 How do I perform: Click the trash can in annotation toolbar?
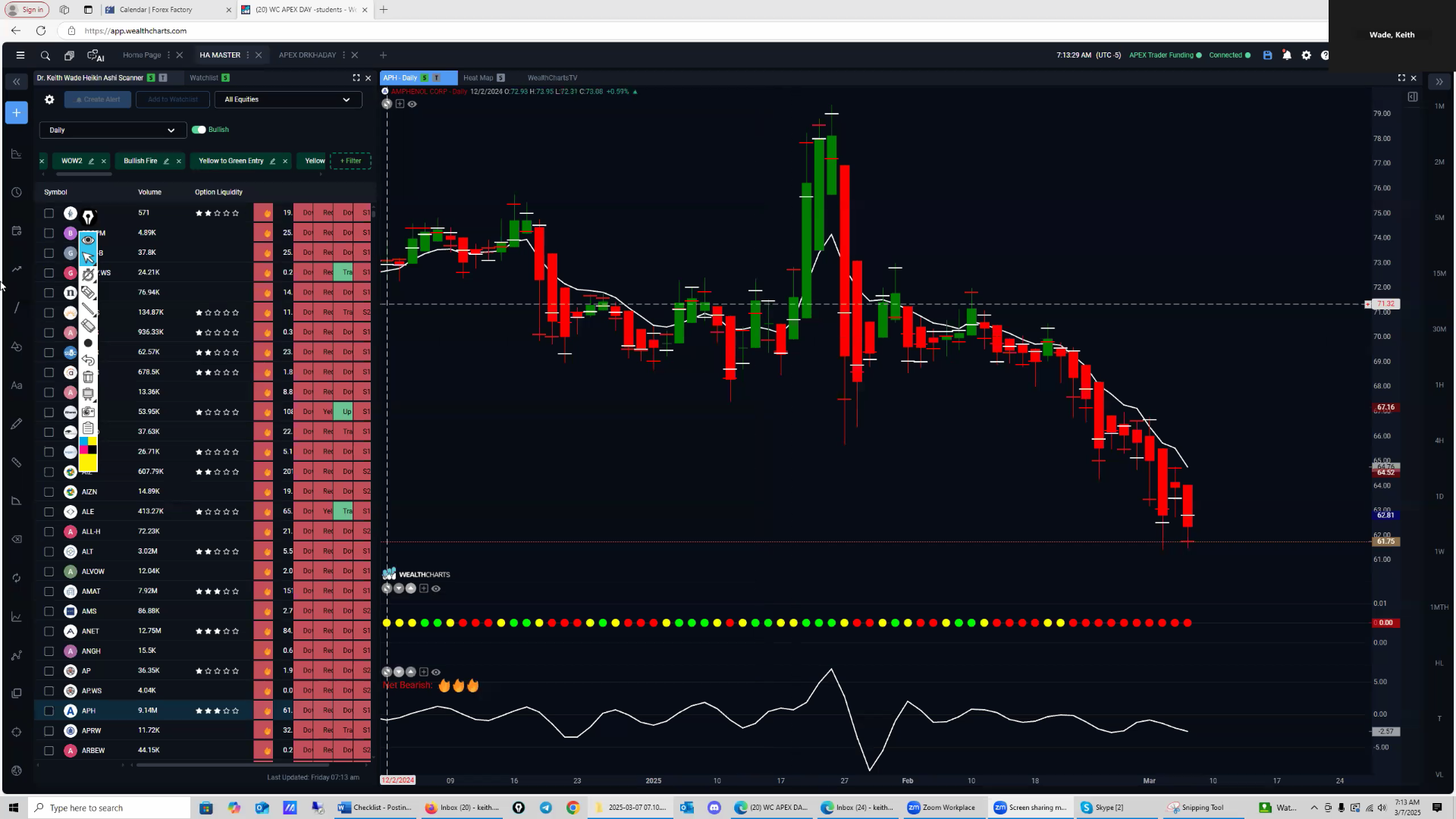[x=88, y=377]
